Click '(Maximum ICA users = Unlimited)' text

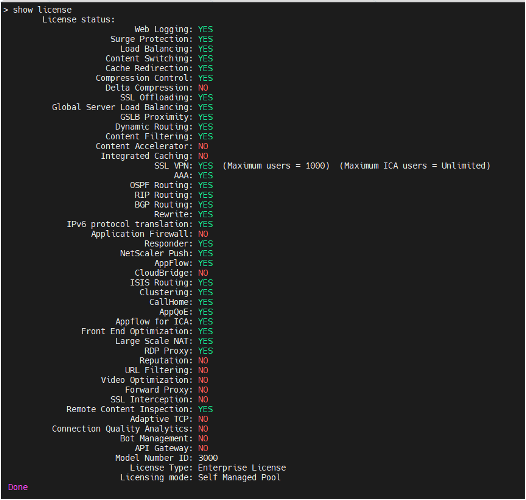click(x=415, y=166)
